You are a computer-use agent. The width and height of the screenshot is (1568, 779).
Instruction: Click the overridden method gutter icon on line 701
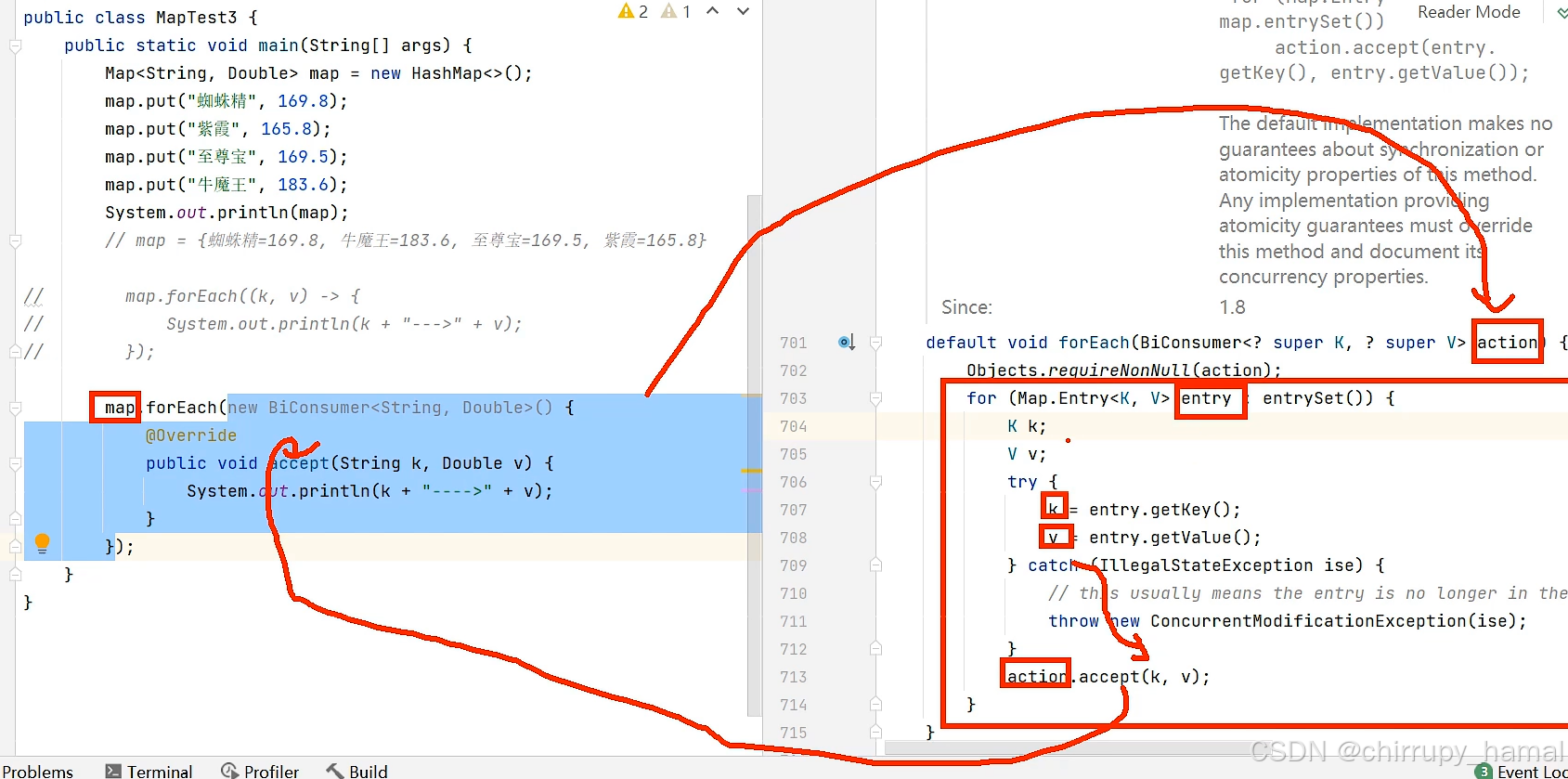point(846,343)
